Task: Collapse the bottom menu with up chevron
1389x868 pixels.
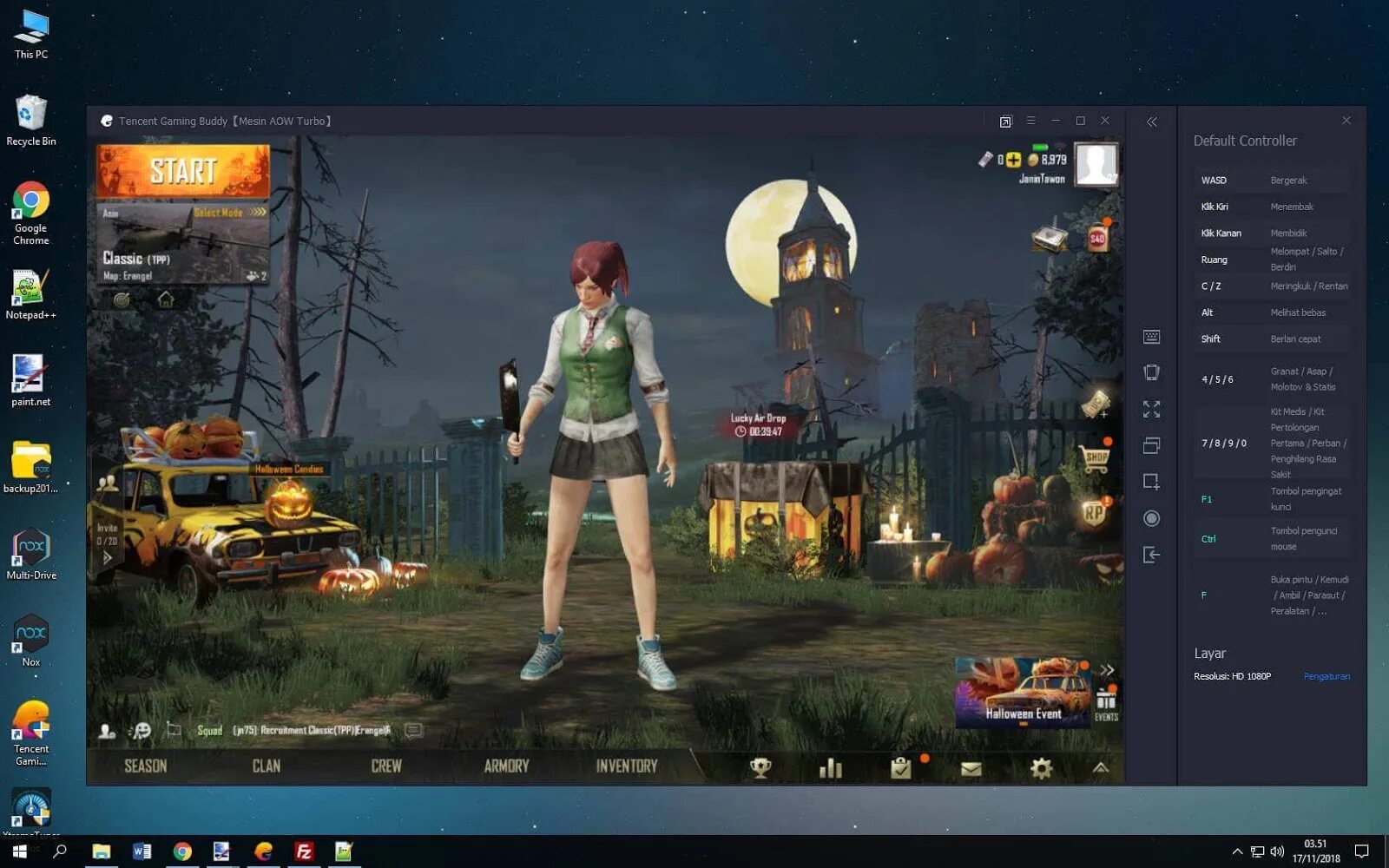Action: tap(1100, 767)
